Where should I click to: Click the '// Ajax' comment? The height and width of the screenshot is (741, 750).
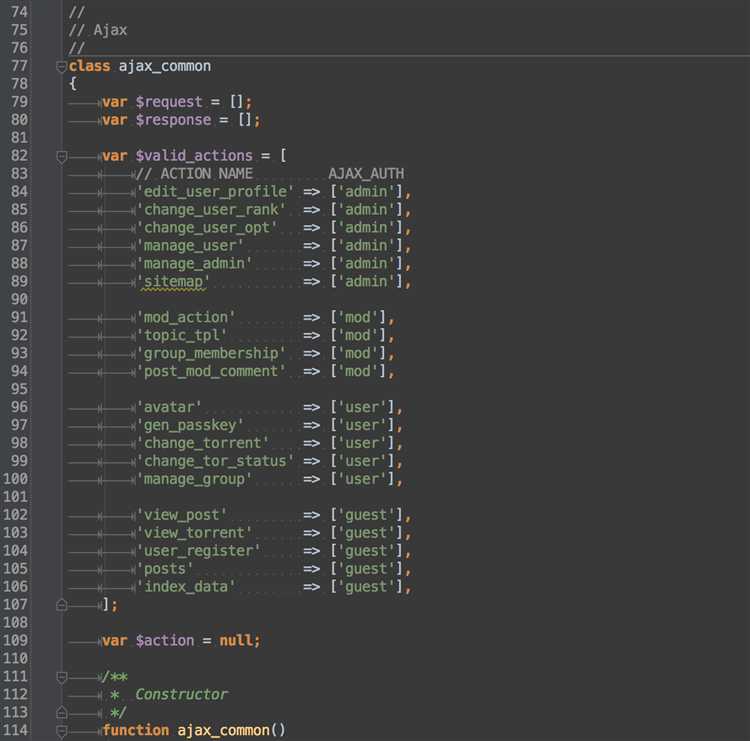point(98,30)
